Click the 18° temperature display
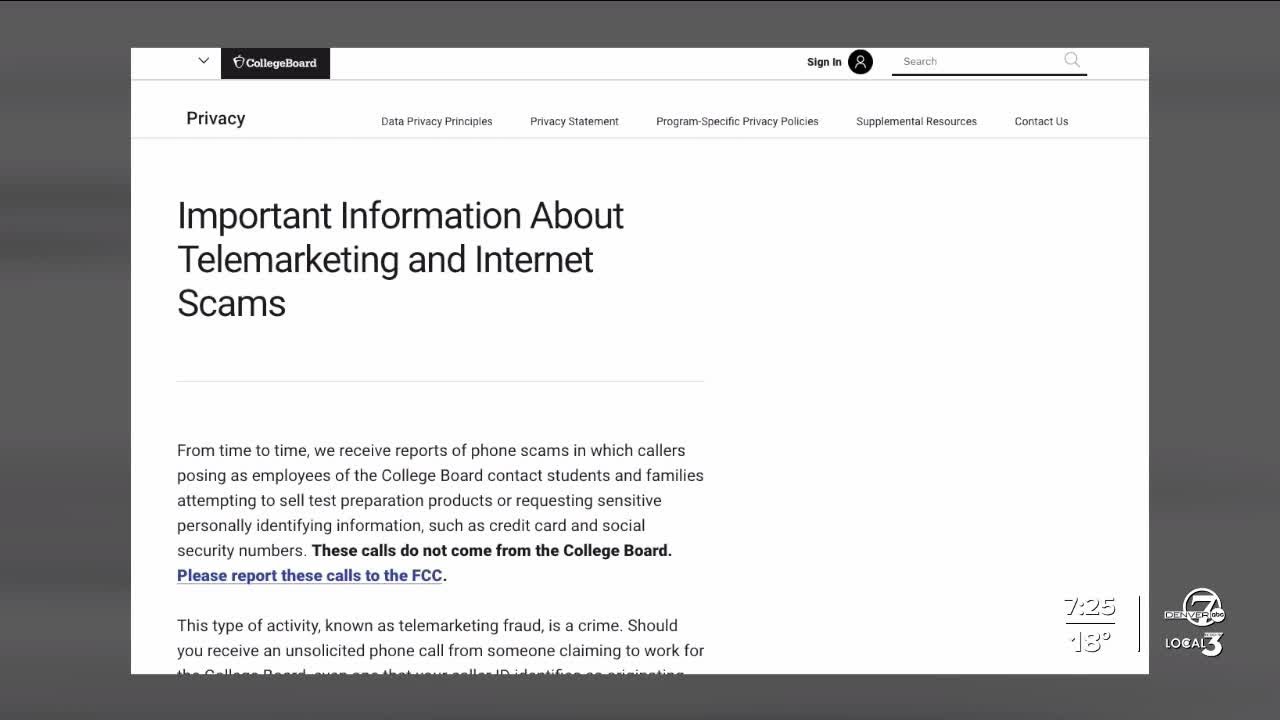This screenshot has height=720, width=1280. (1090, 640)
